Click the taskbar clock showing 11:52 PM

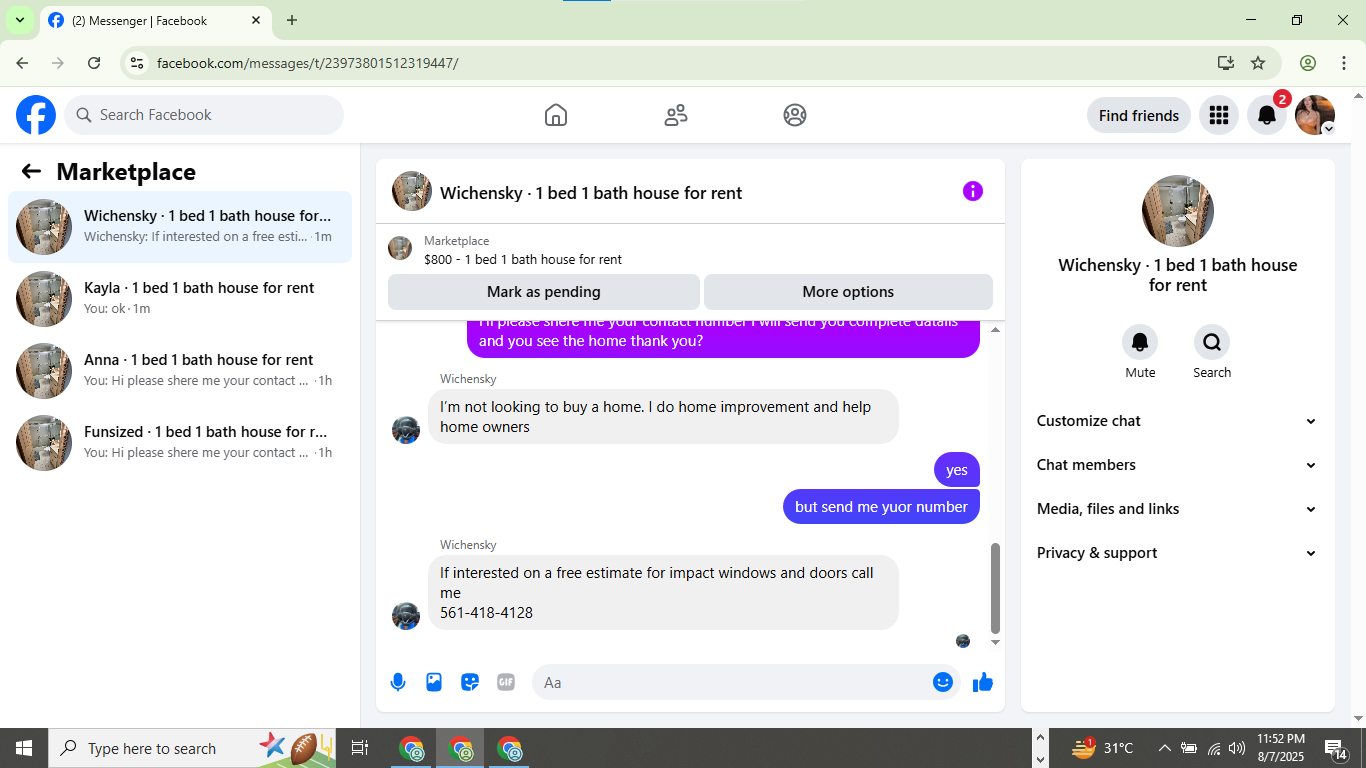tap(1281, 748)
